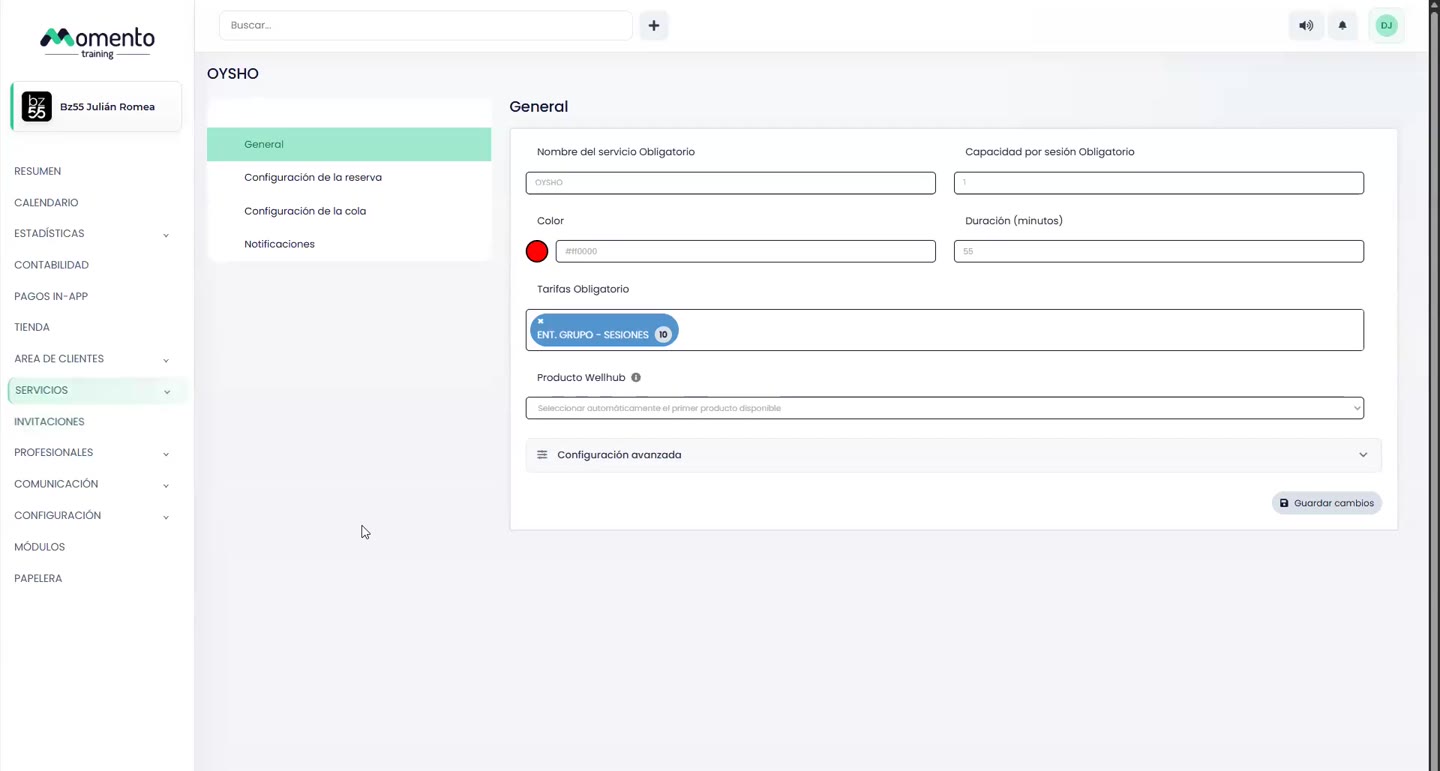Open MÓDULOS in sidebar
1440x771 pixels.
pos(40,547)
